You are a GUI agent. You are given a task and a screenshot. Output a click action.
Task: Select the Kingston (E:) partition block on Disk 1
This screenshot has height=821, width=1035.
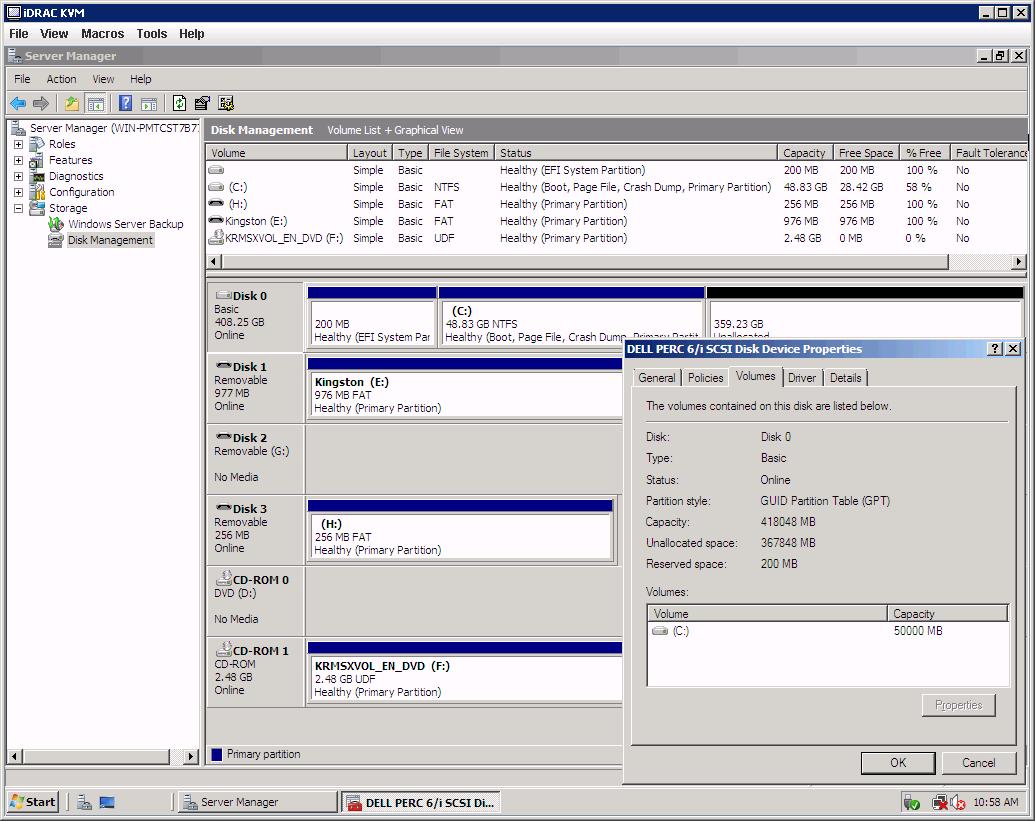[465, 388]
